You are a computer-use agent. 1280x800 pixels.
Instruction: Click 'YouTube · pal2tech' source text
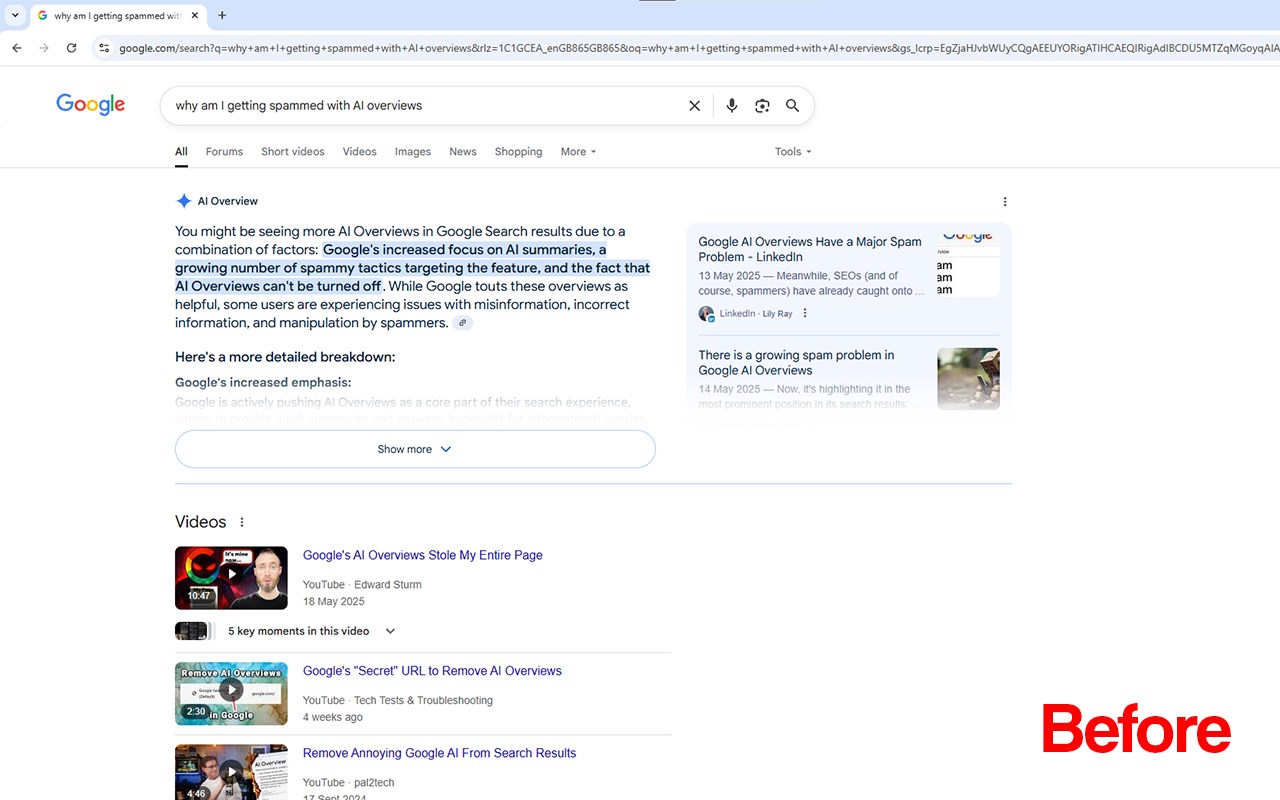pos(349,783)
